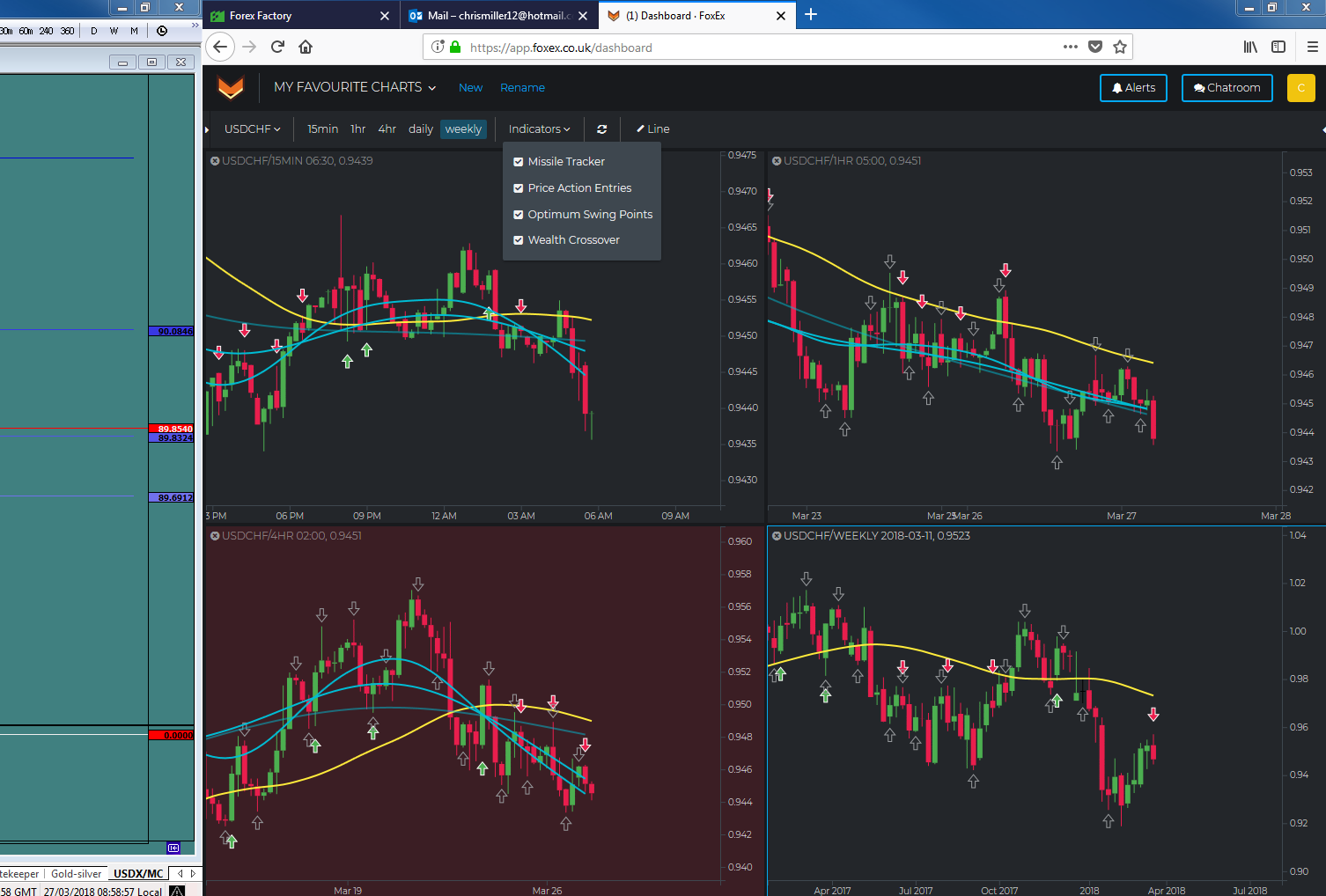Uncheck the Missile Tracker indicator

tap(519, 162)
